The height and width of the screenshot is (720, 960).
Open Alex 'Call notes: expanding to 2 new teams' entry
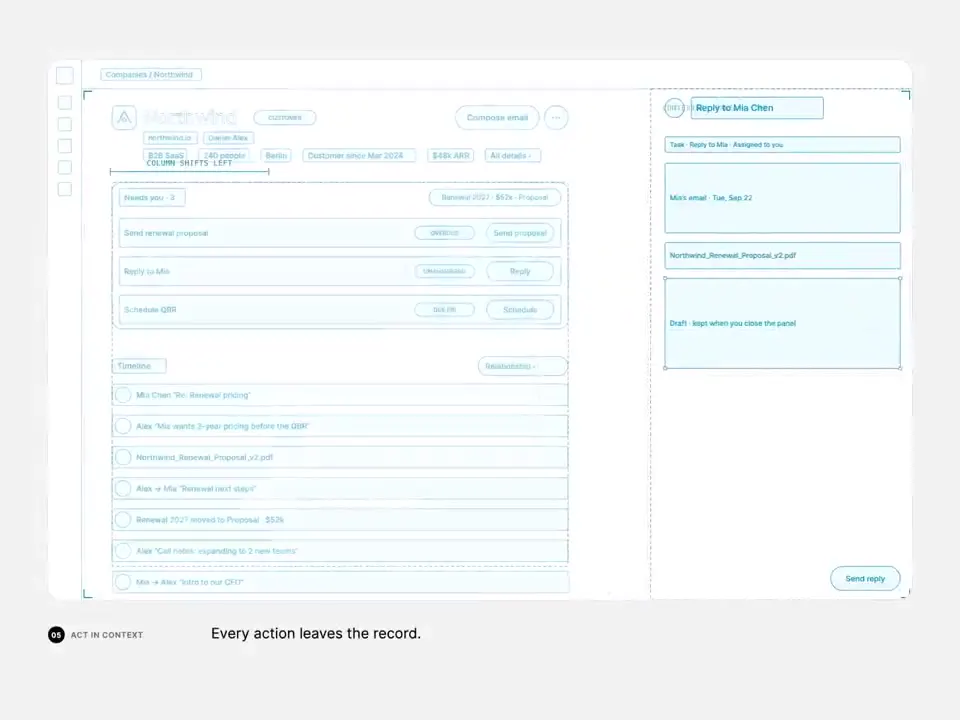340,551
